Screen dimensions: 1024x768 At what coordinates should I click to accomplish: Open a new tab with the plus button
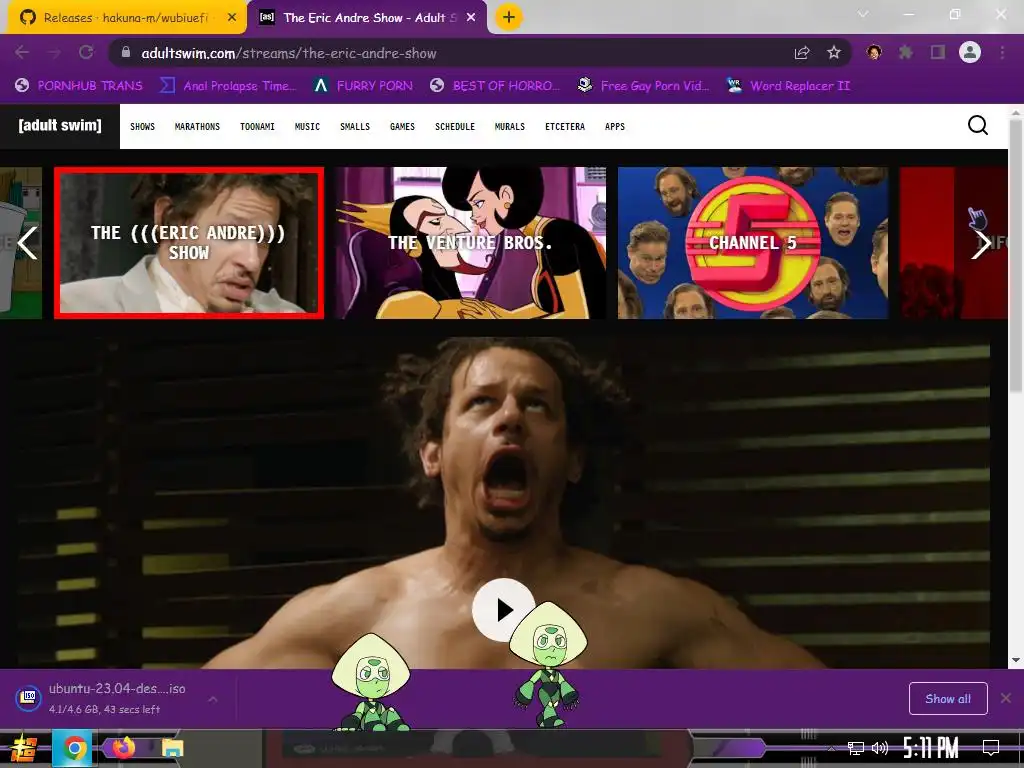509,17
